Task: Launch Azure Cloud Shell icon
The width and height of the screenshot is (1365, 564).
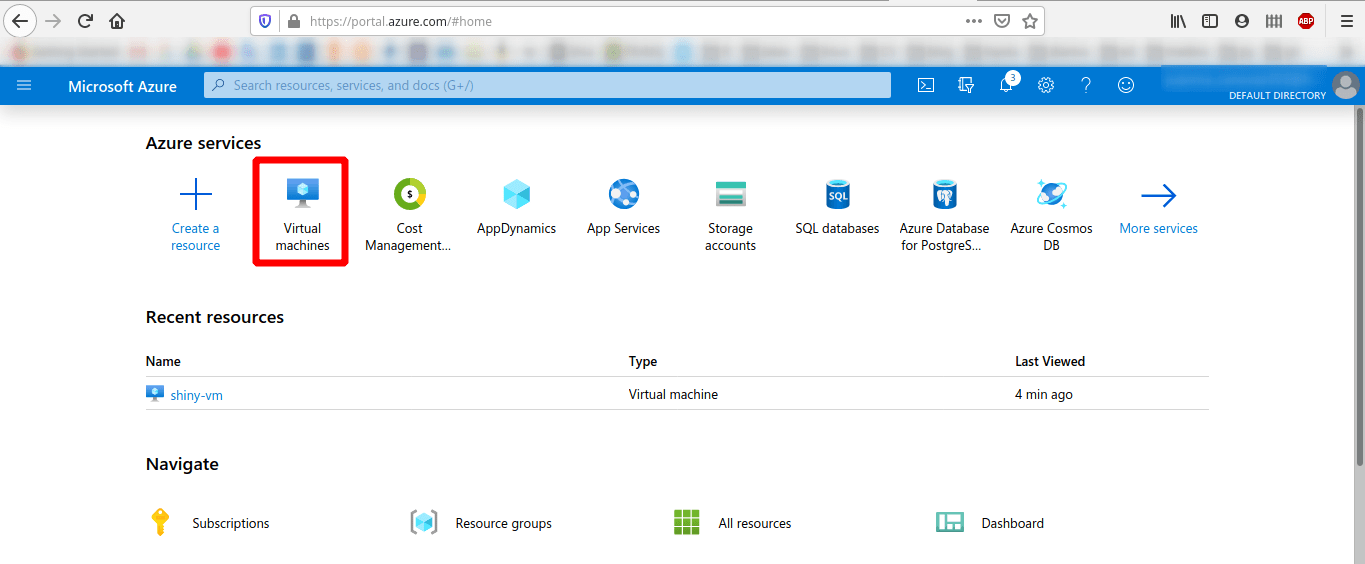Action: tap(926, 86)
